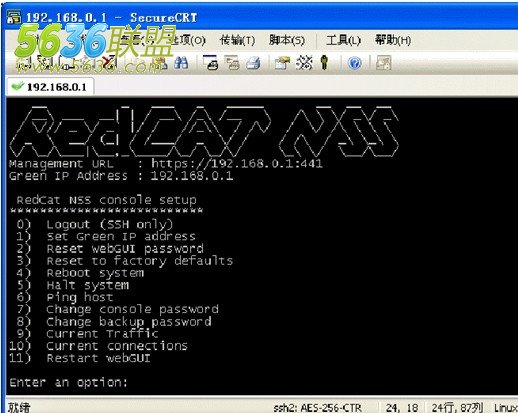The image size is (518, 413).
Task: Click the '5) Halt system' line
Action: (x=73, y=285)
